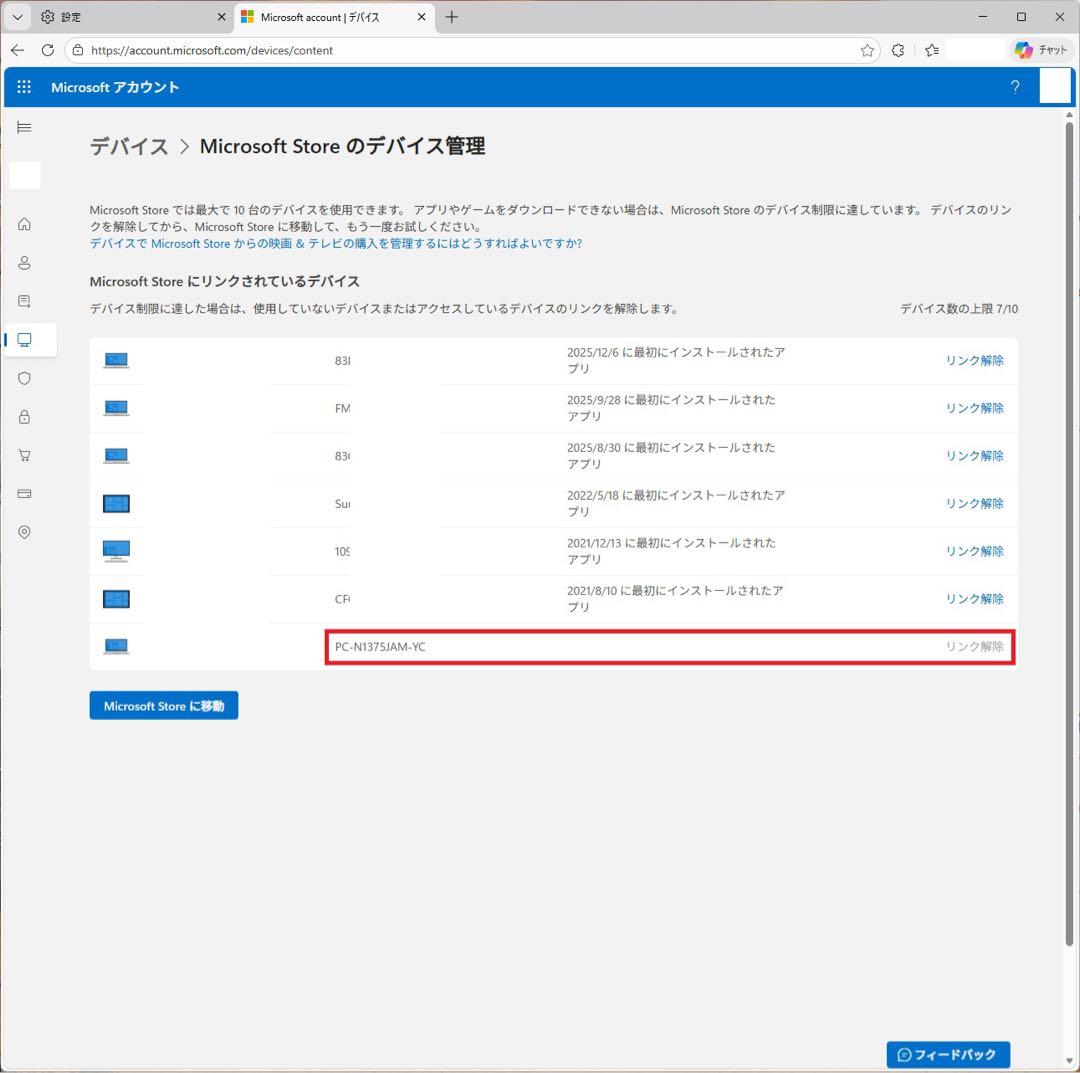
Task: Open the tab search chevron dropdown
Action: [17, 17]
